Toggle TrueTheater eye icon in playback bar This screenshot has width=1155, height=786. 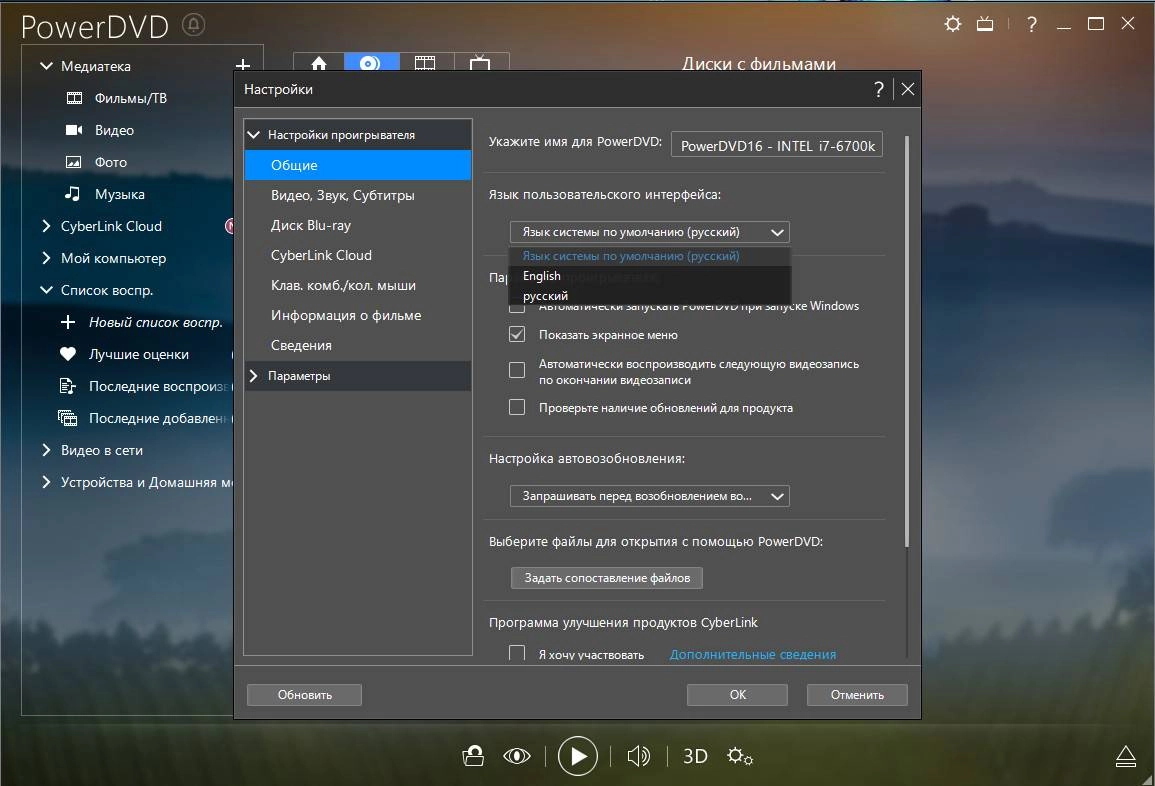click(516, 756)
